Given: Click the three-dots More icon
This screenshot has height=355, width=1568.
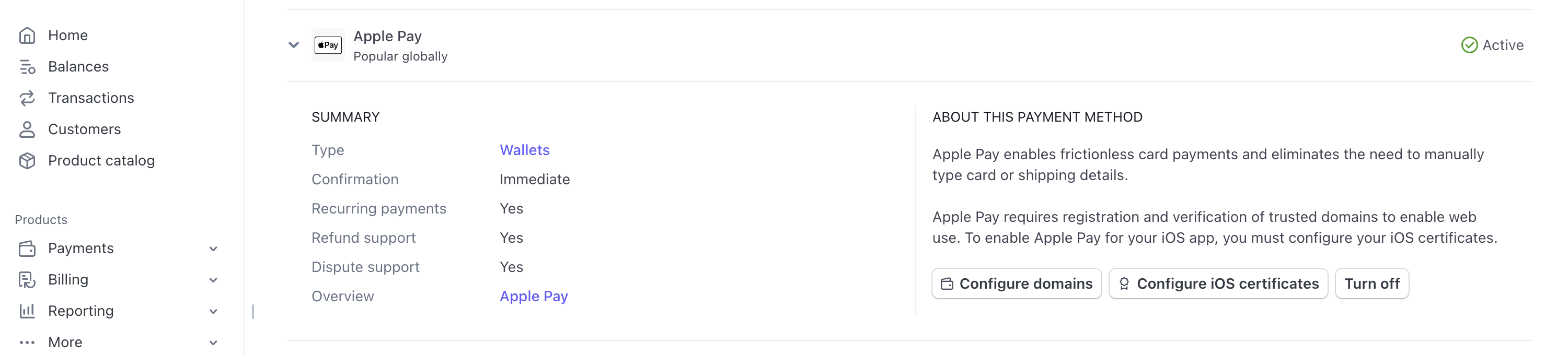Looking at the screenshot, I should pos(27,342).
